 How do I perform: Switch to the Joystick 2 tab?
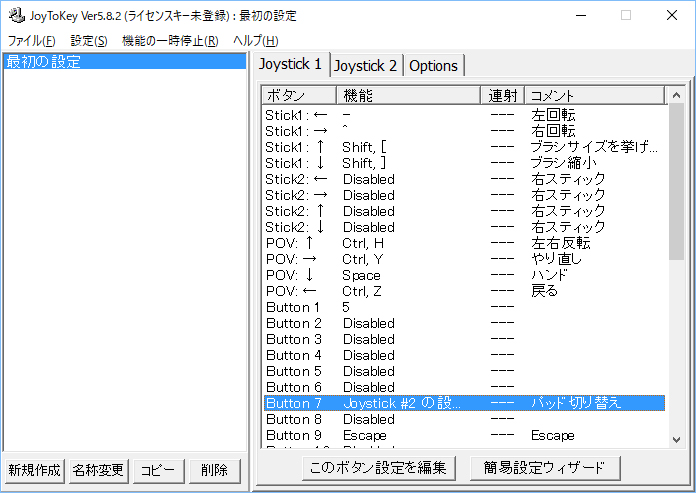click(x=365, y=66)
